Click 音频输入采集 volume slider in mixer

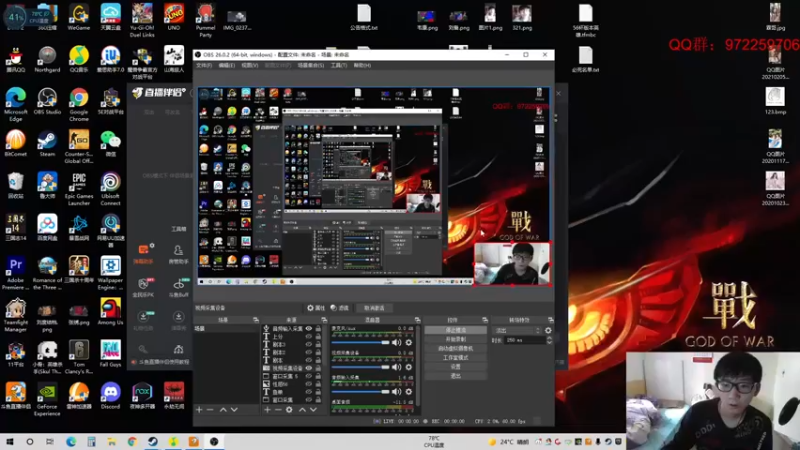tap(361, 391)
